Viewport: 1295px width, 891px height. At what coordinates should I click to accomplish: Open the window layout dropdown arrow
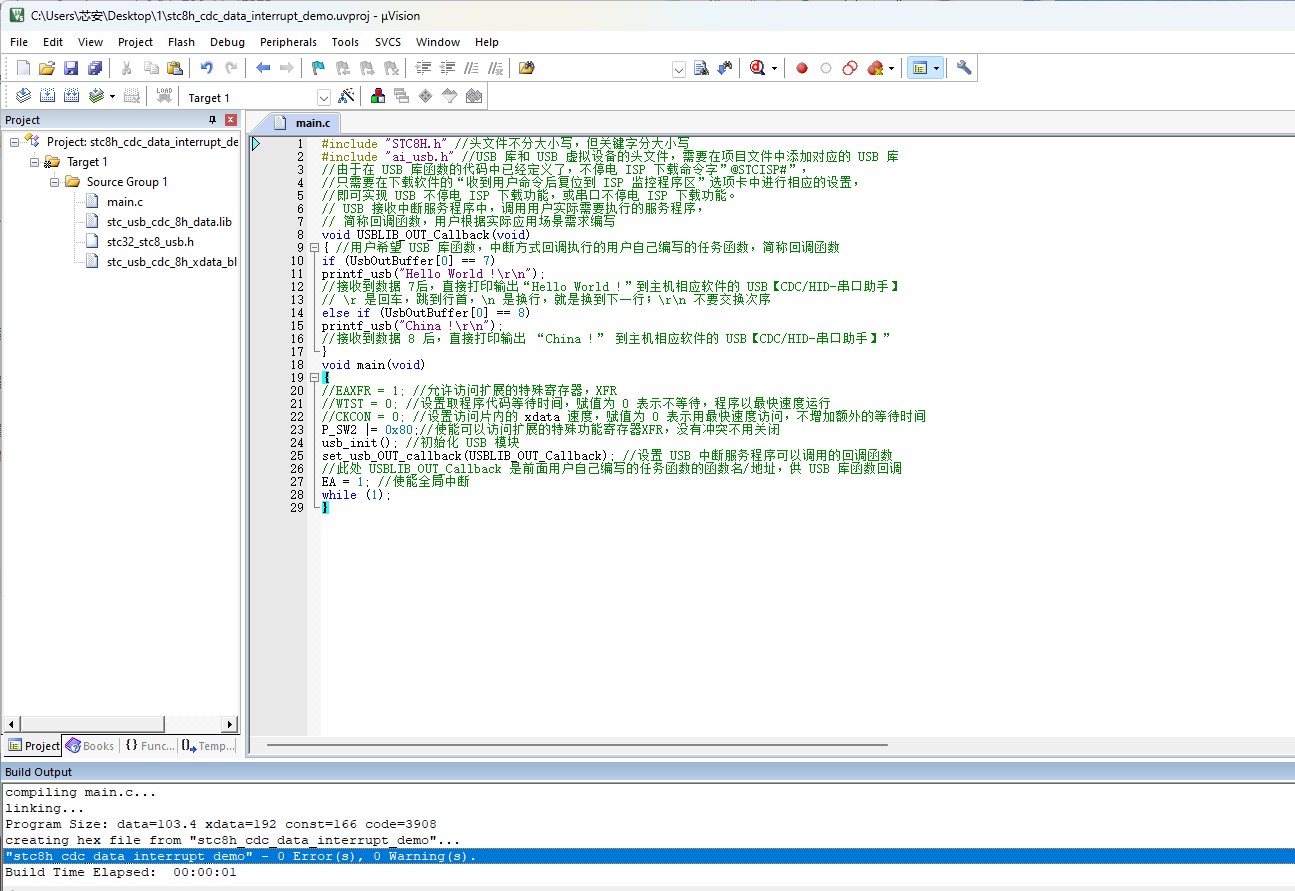point(936,68)
